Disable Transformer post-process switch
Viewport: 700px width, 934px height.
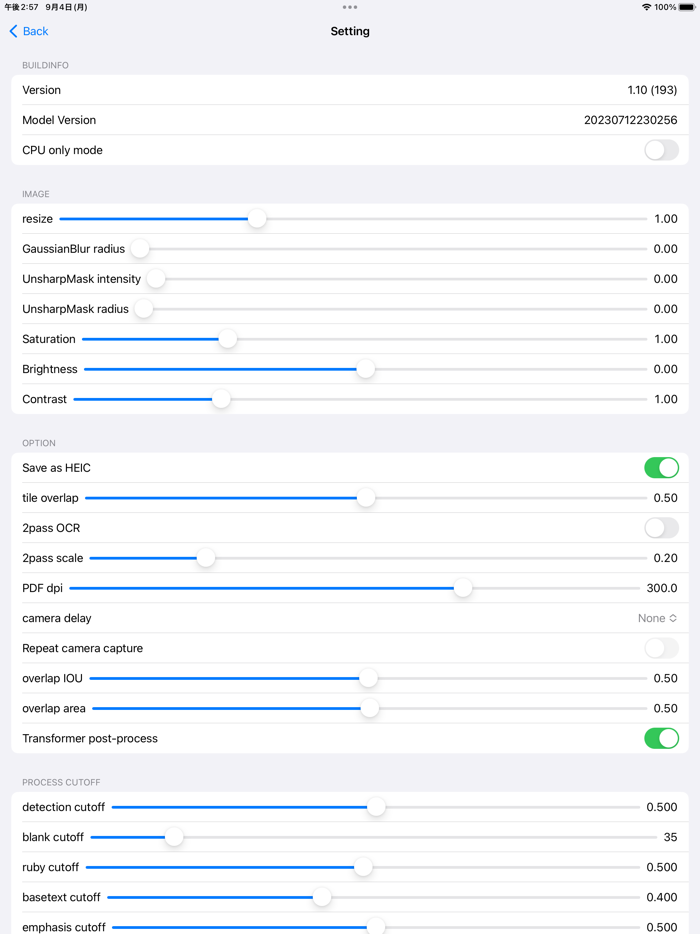point(661,738)
